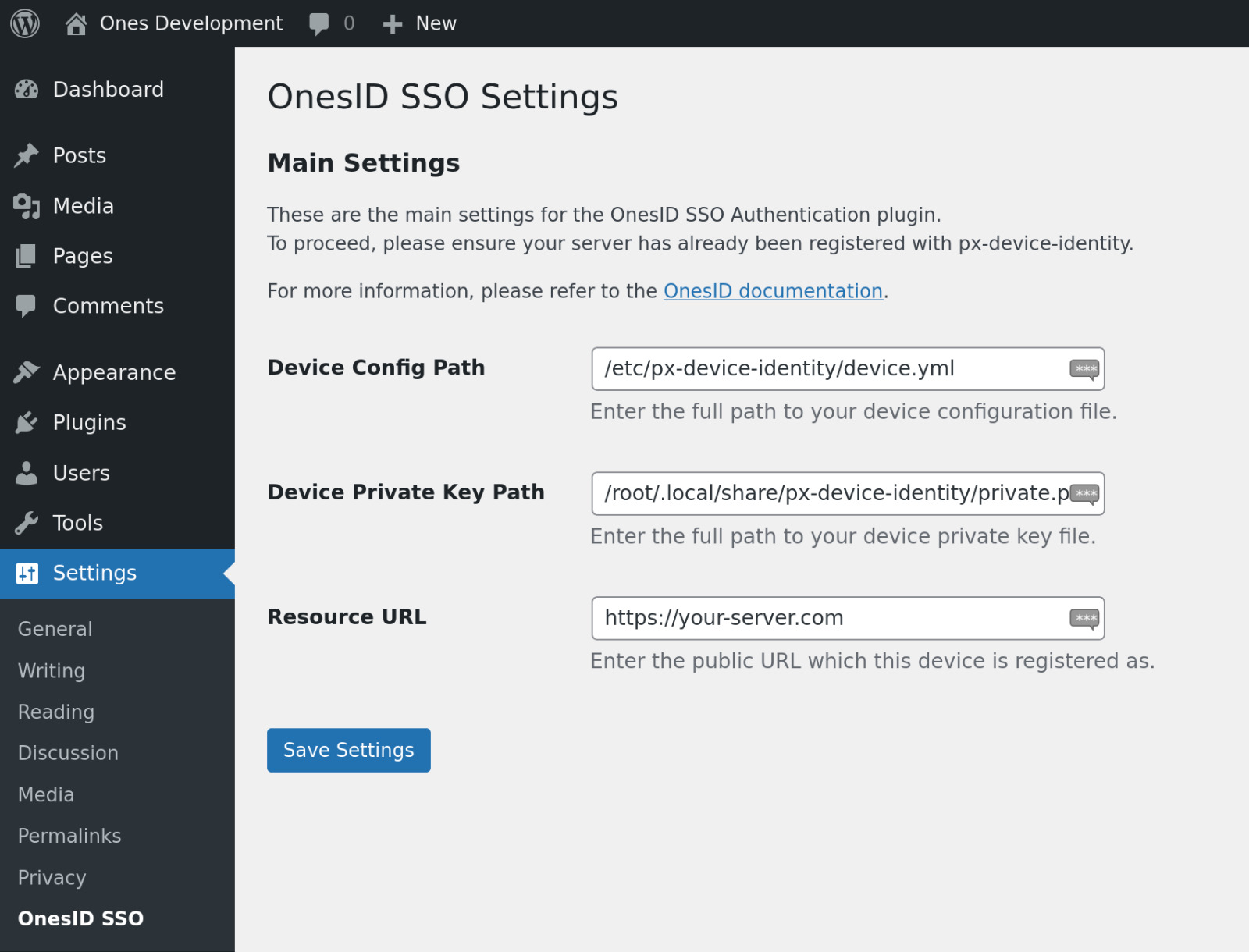Click the pending comments count 0
1249x952 pixels.
click(349, 23)
